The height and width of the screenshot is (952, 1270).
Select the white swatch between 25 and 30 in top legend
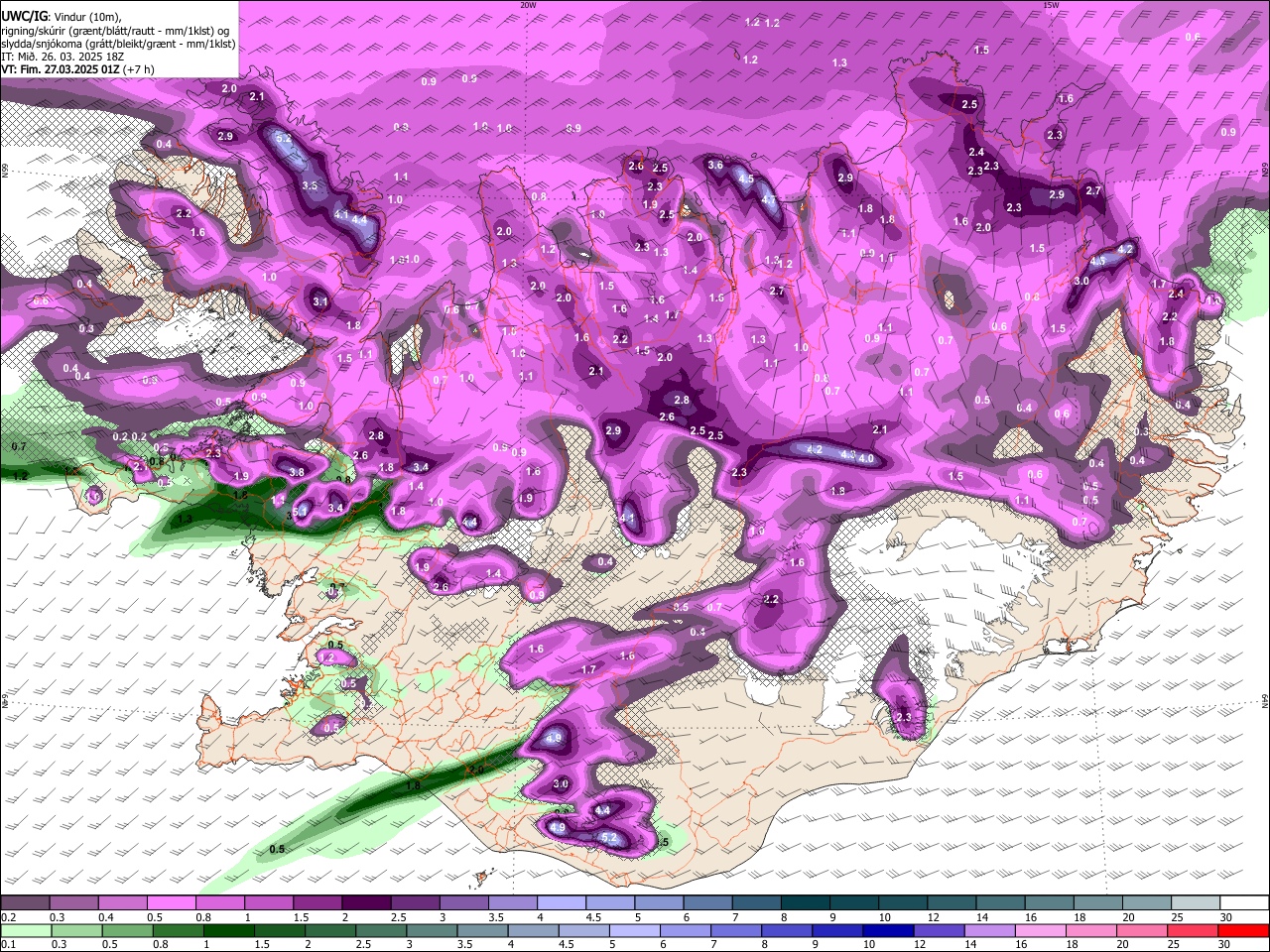point(1195,902)
